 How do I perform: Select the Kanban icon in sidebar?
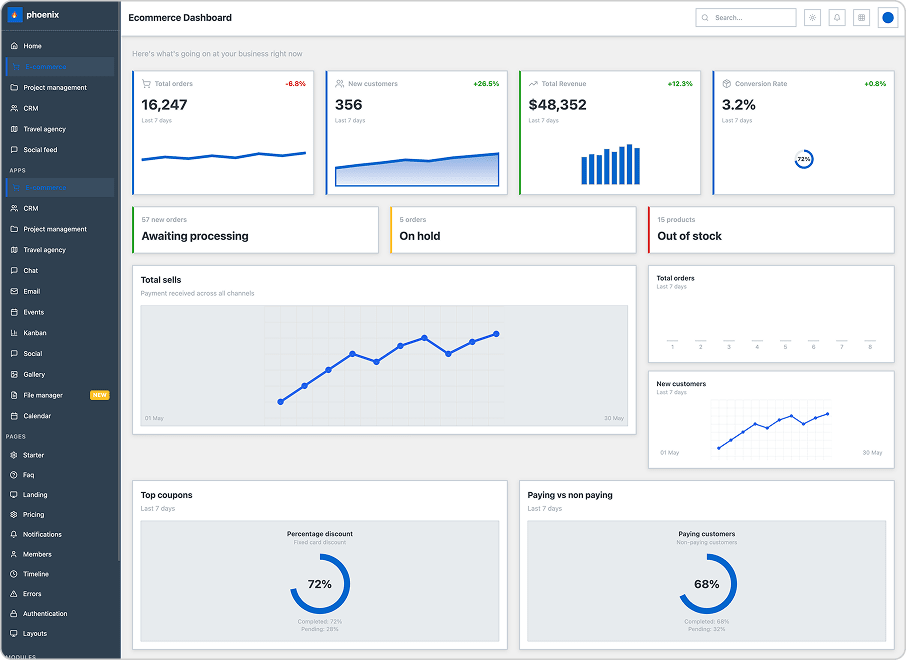pyautogui.click(x=14, y=333)
